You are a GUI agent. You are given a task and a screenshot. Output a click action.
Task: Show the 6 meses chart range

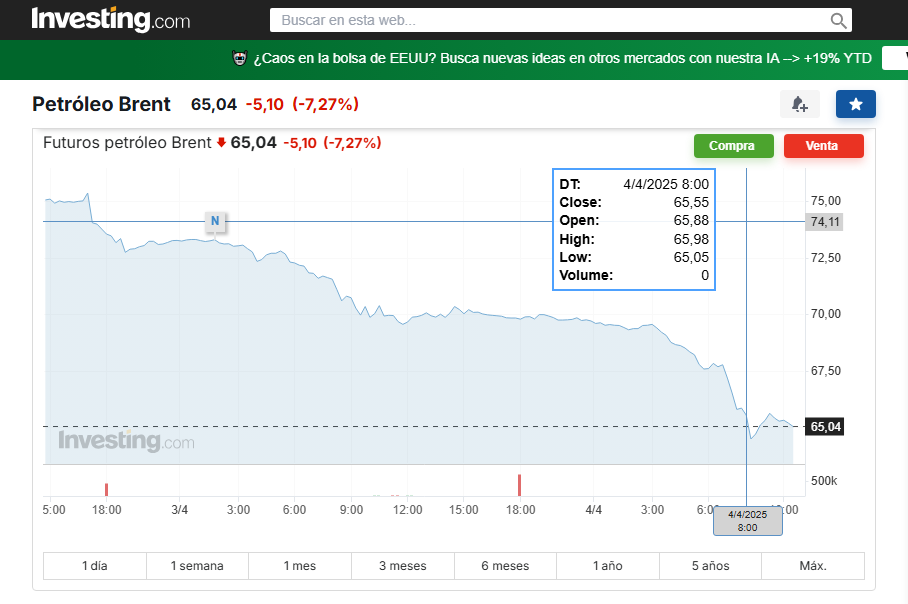[x=505, y=566]
